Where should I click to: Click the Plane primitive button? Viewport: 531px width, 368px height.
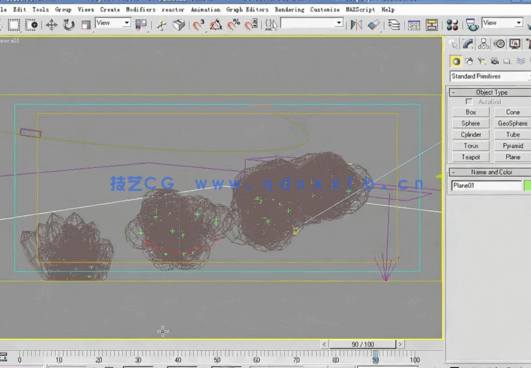[x=513, y=157]
